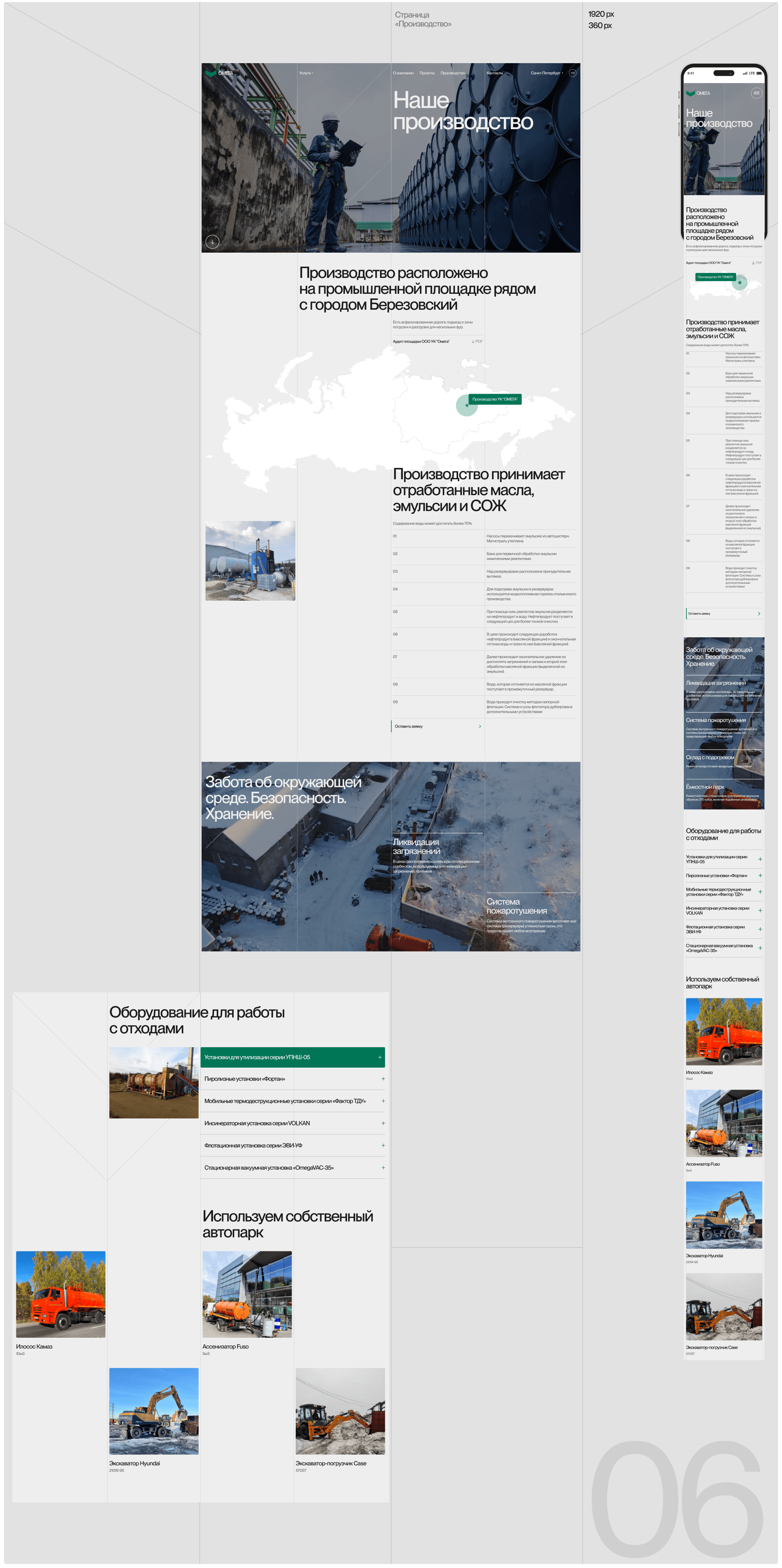Open the desktop header hamburger menu icon

pos(572,73)
